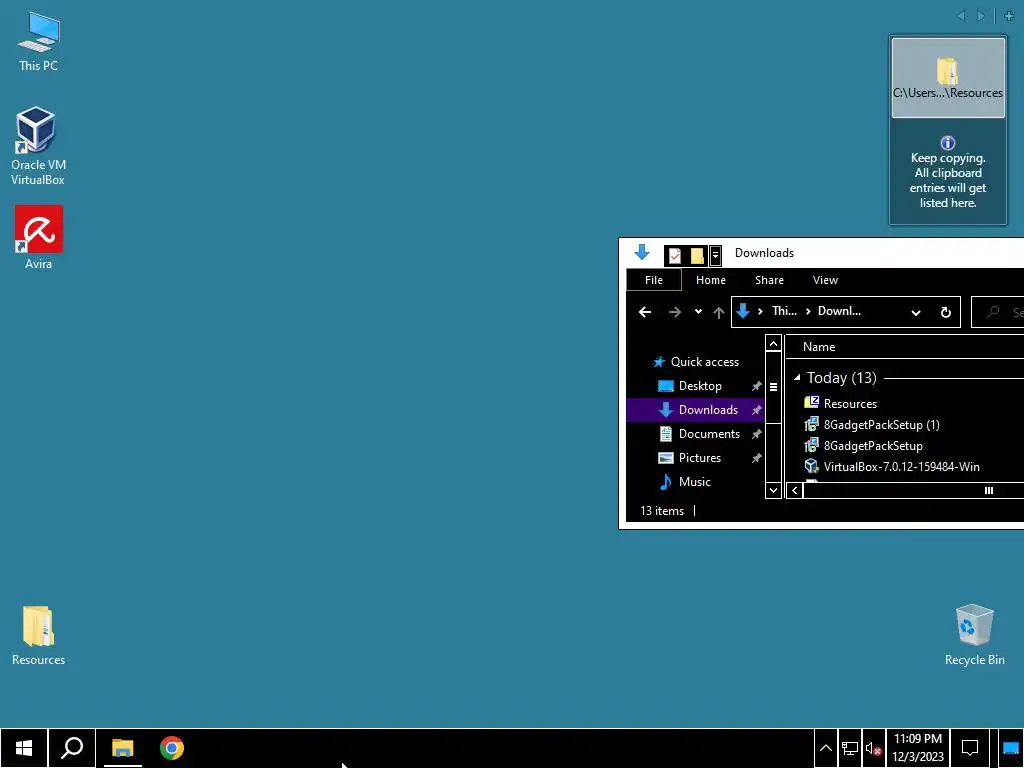The width and height of the screenshot is (1024, 768).
Task: Click the info icon in the clipboard gadget
Action: click(948, 142)
